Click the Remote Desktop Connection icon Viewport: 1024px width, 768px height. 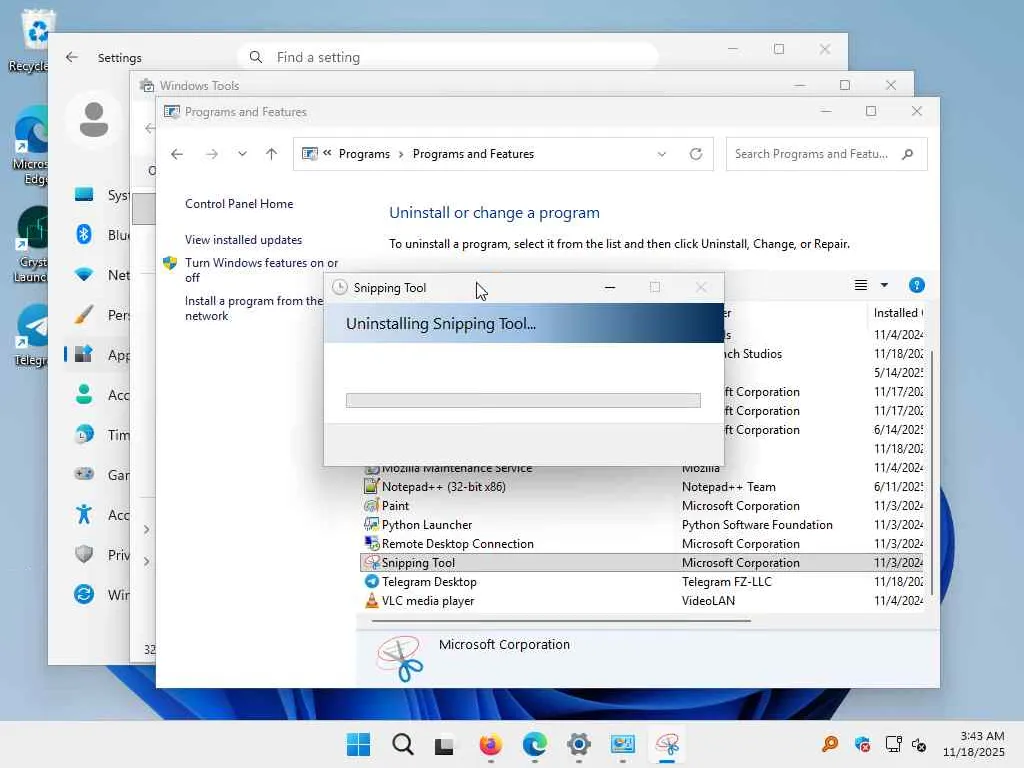click(x=372, y=543)
